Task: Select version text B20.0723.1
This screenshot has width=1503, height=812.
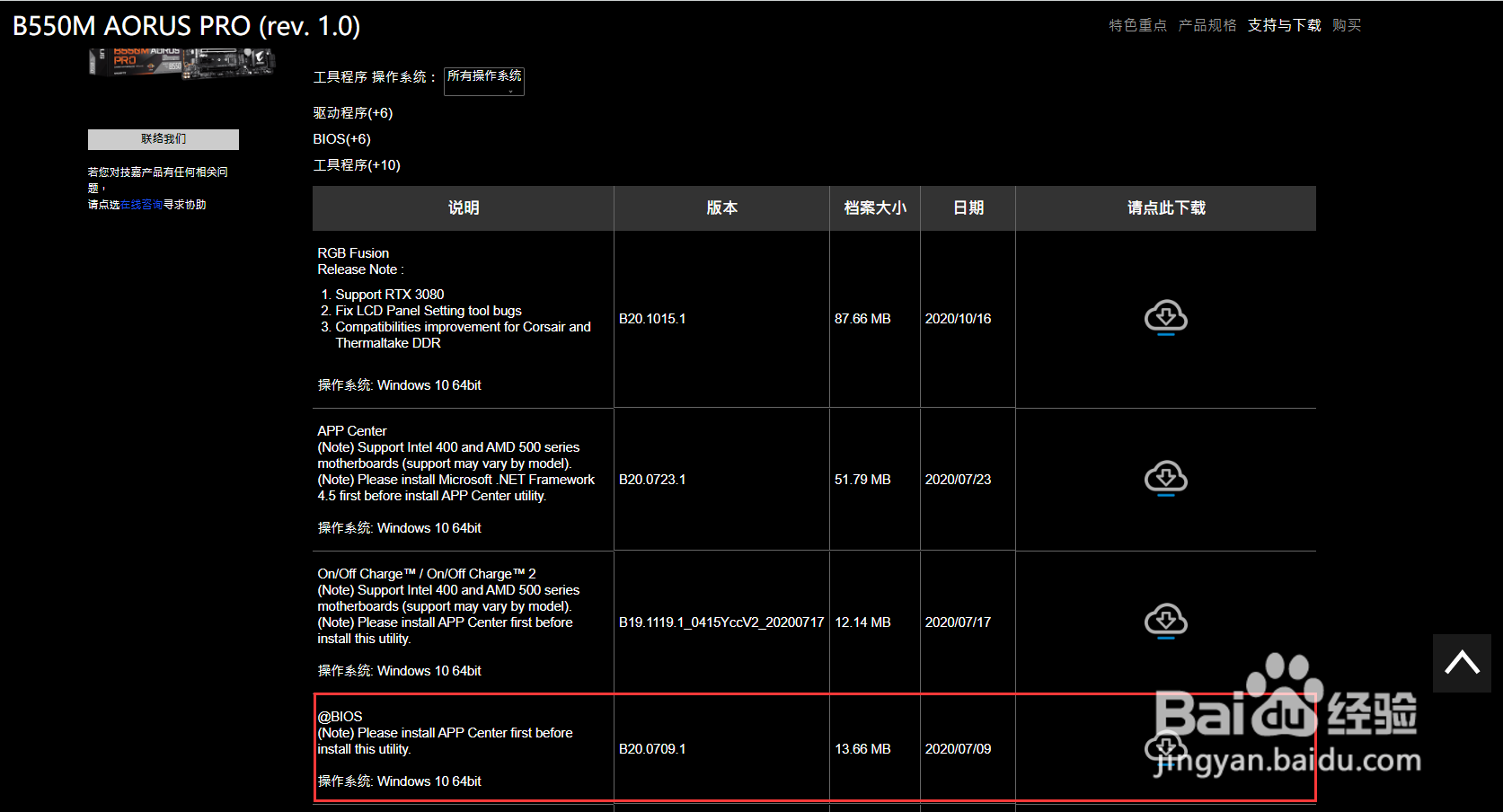Action: tap(652, 480)
